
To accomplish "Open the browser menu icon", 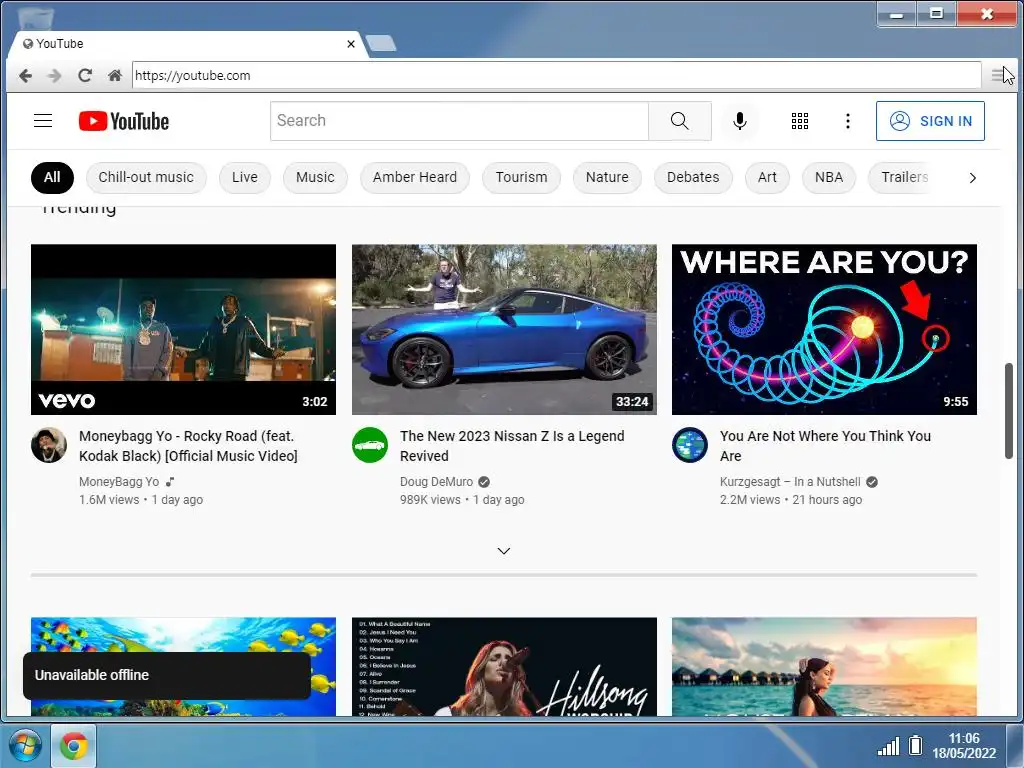I will [x=997, y=75].
